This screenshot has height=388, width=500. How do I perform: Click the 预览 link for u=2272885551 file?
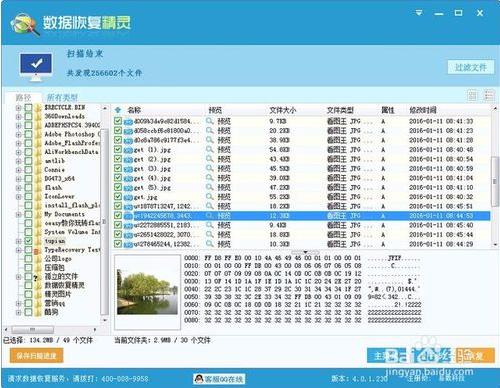click(x=224, y=225)
